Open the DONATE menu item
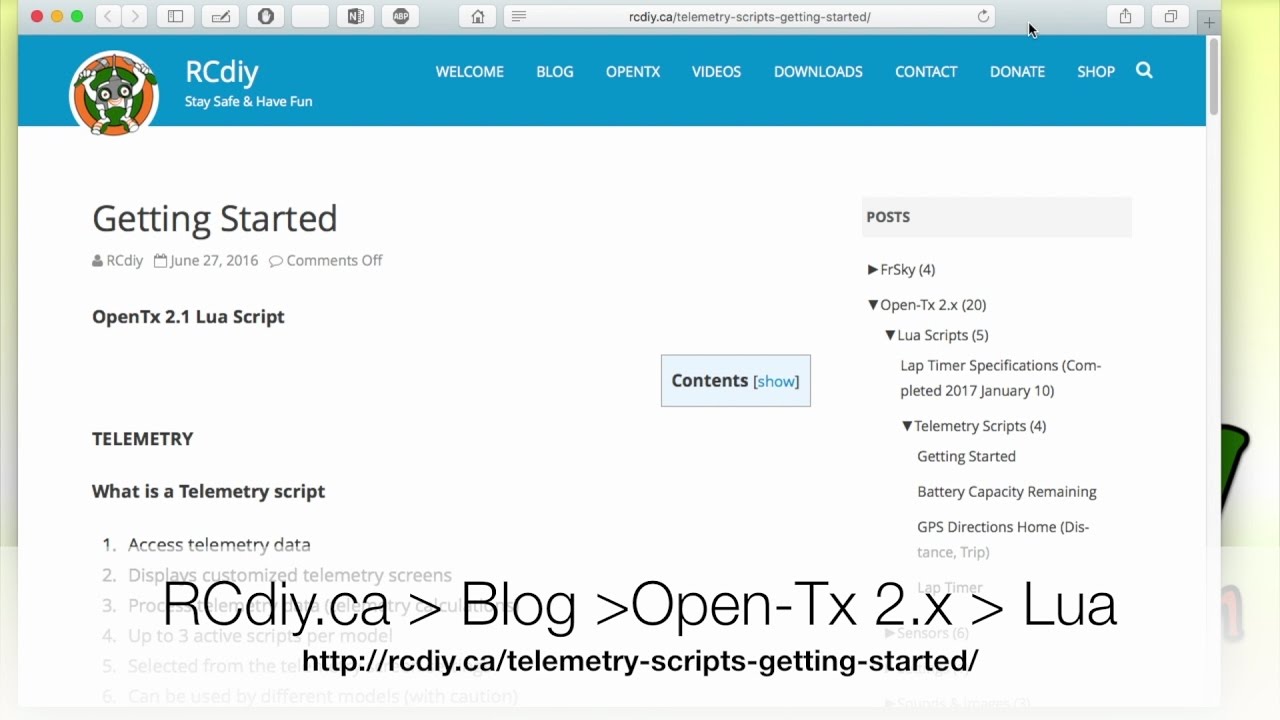Image resolution: width=1280 pixels, height=720 pixels. 1017,71
